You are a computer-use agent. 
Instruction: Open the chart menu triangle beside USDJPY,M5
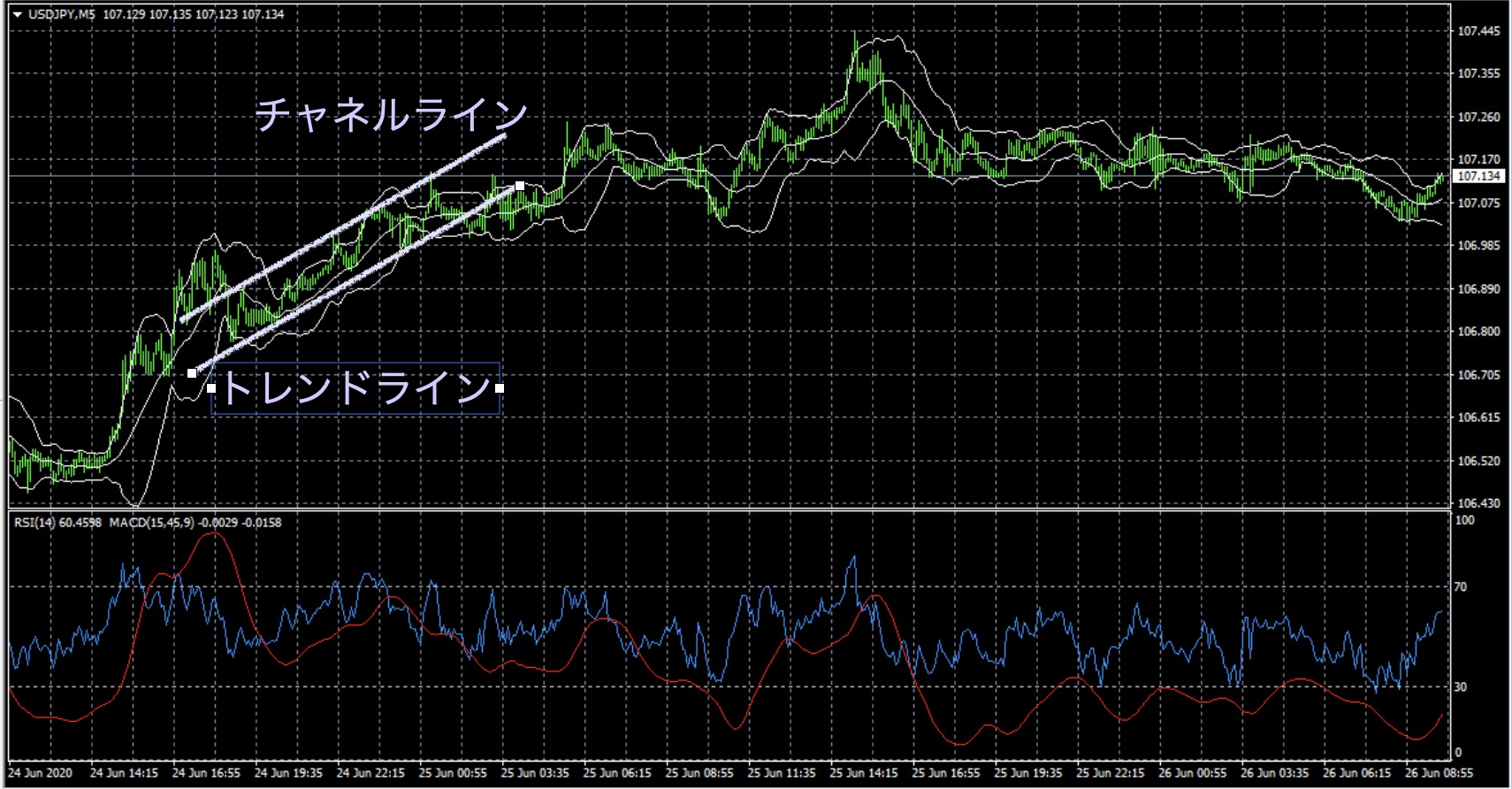(17, 14)
